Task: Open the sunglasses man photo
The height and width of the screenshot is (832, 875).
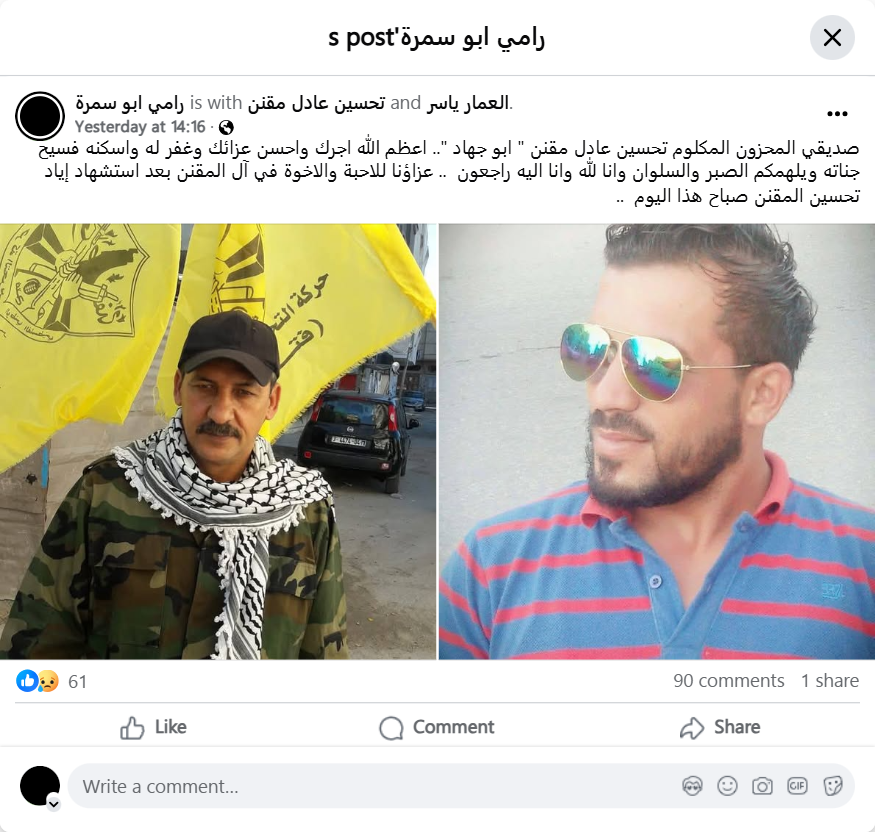Action: [x=657, y=441]
